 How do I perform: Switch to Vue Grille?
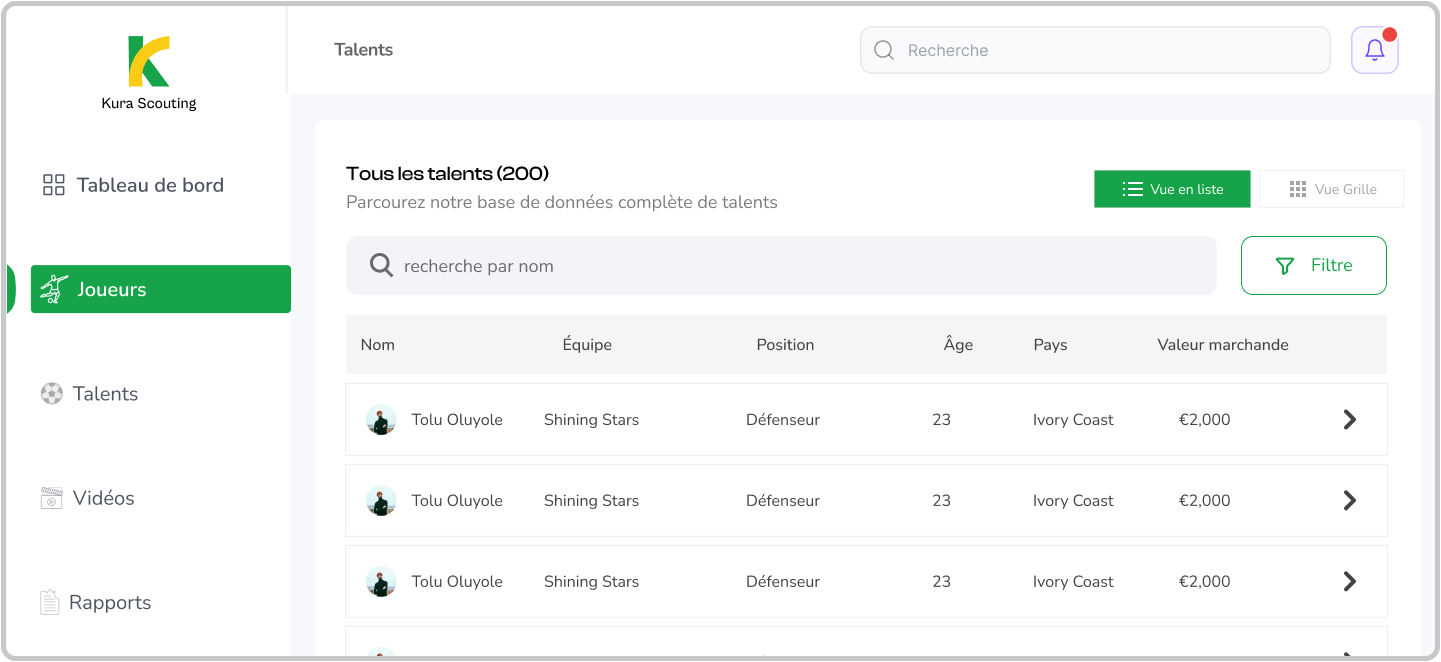pos(1331,189)
